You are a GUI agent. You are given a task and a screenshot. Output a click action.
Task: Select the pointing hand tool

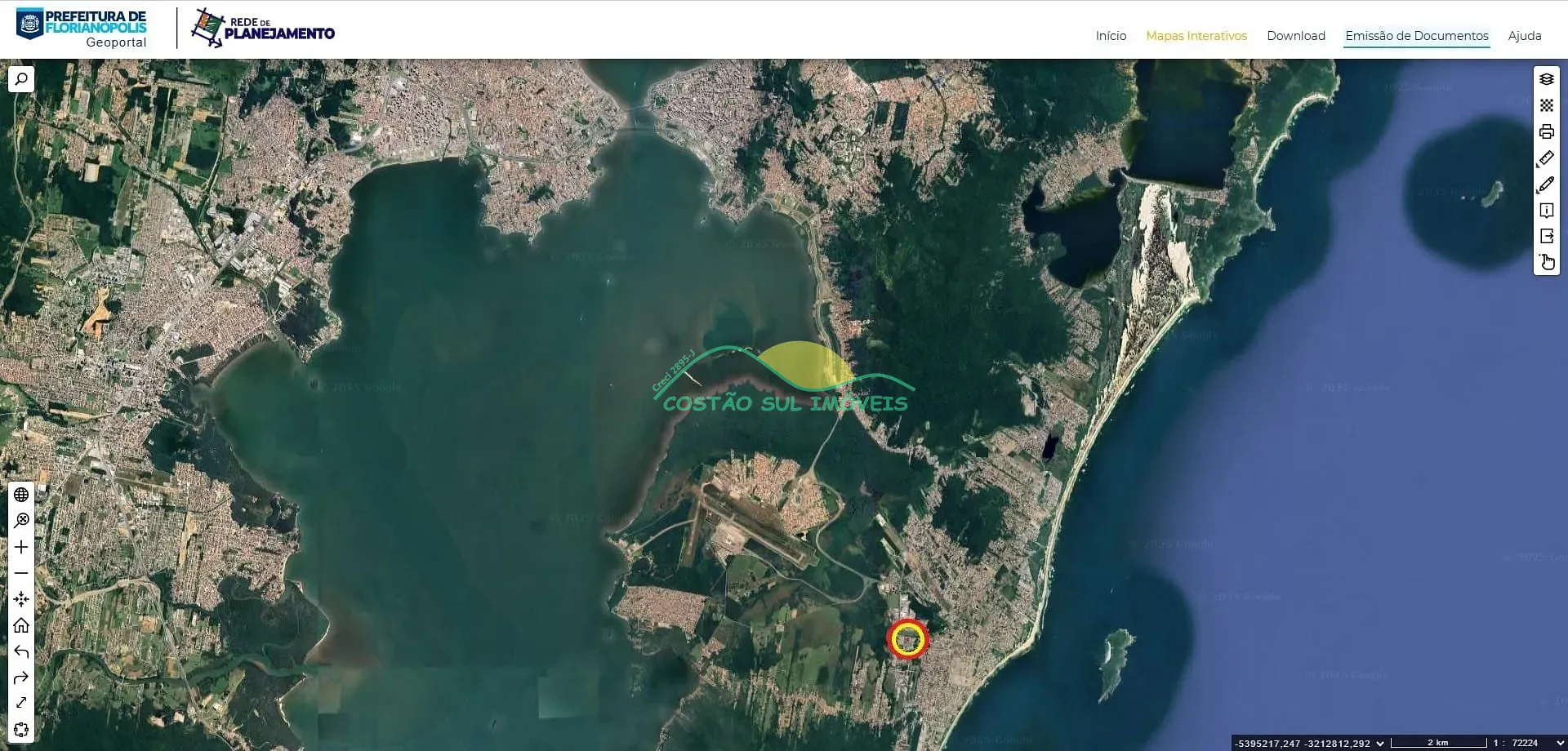coord(1547,262)
